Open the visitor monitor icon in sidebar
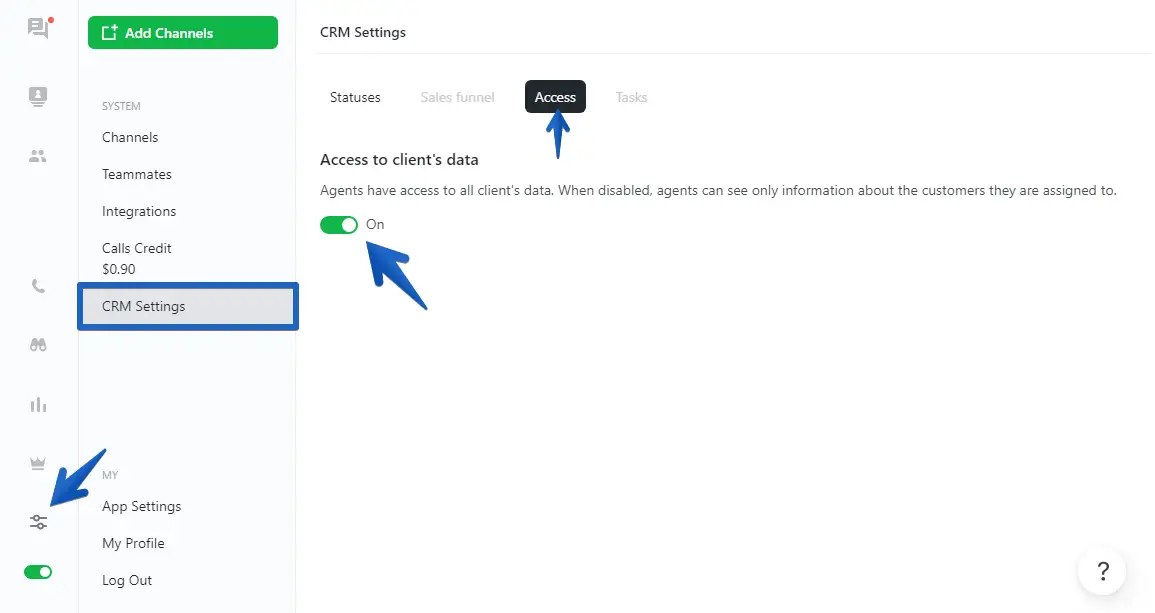 [x=38, y=97]
